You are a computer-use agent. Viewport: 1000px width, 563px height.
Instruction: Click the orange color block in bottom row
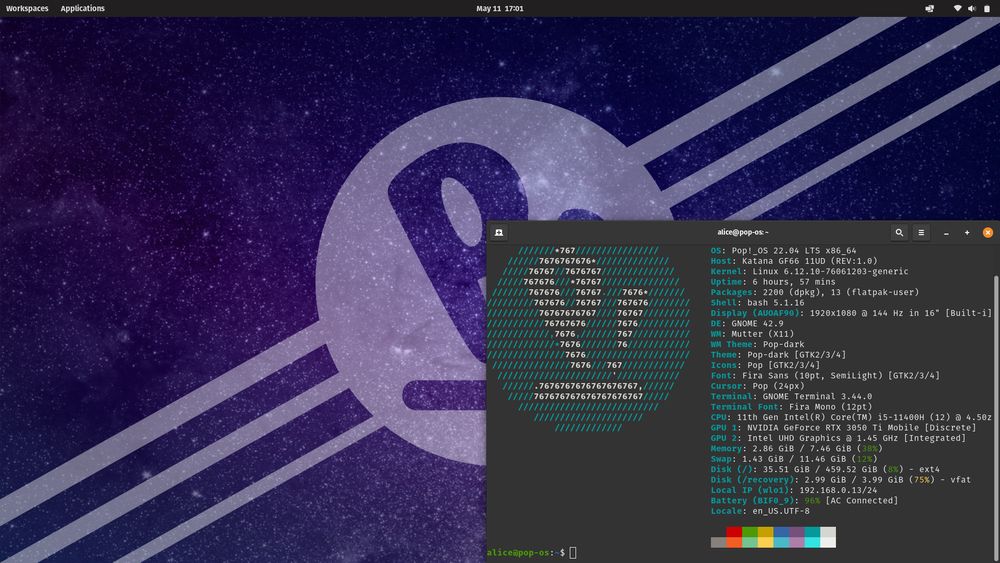pyautogui.click(x=734, y=543)
